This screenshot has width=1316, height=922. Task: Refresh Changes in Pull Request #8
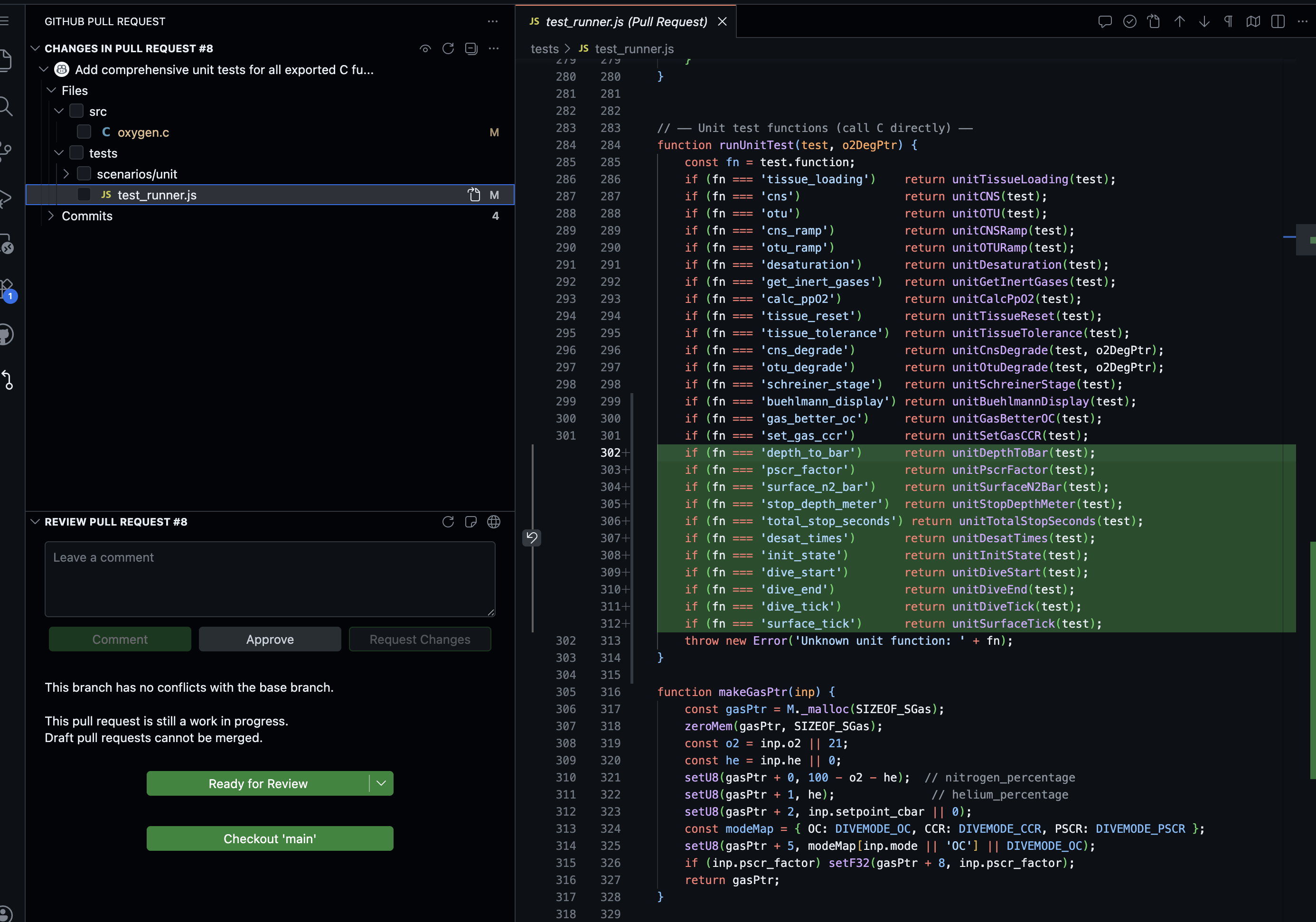click(448, 49)
